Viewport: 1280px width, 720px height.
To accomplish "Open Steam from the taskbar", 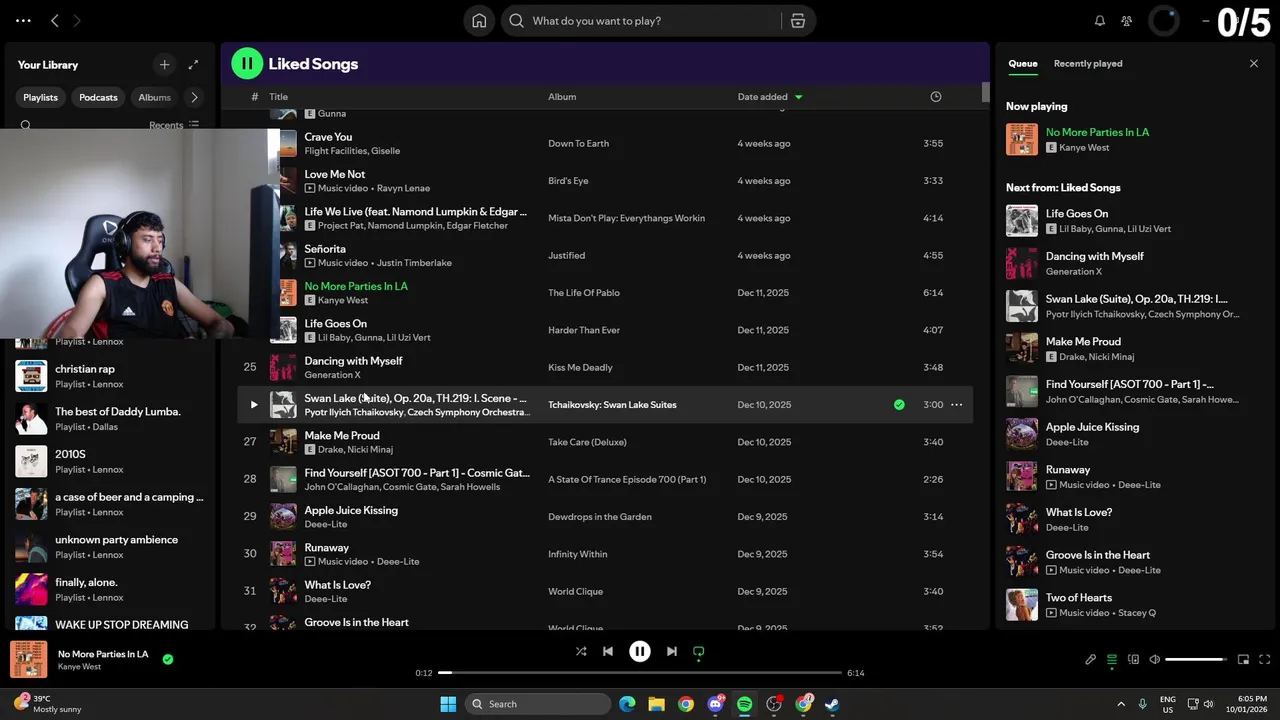I will coord(832,704).
